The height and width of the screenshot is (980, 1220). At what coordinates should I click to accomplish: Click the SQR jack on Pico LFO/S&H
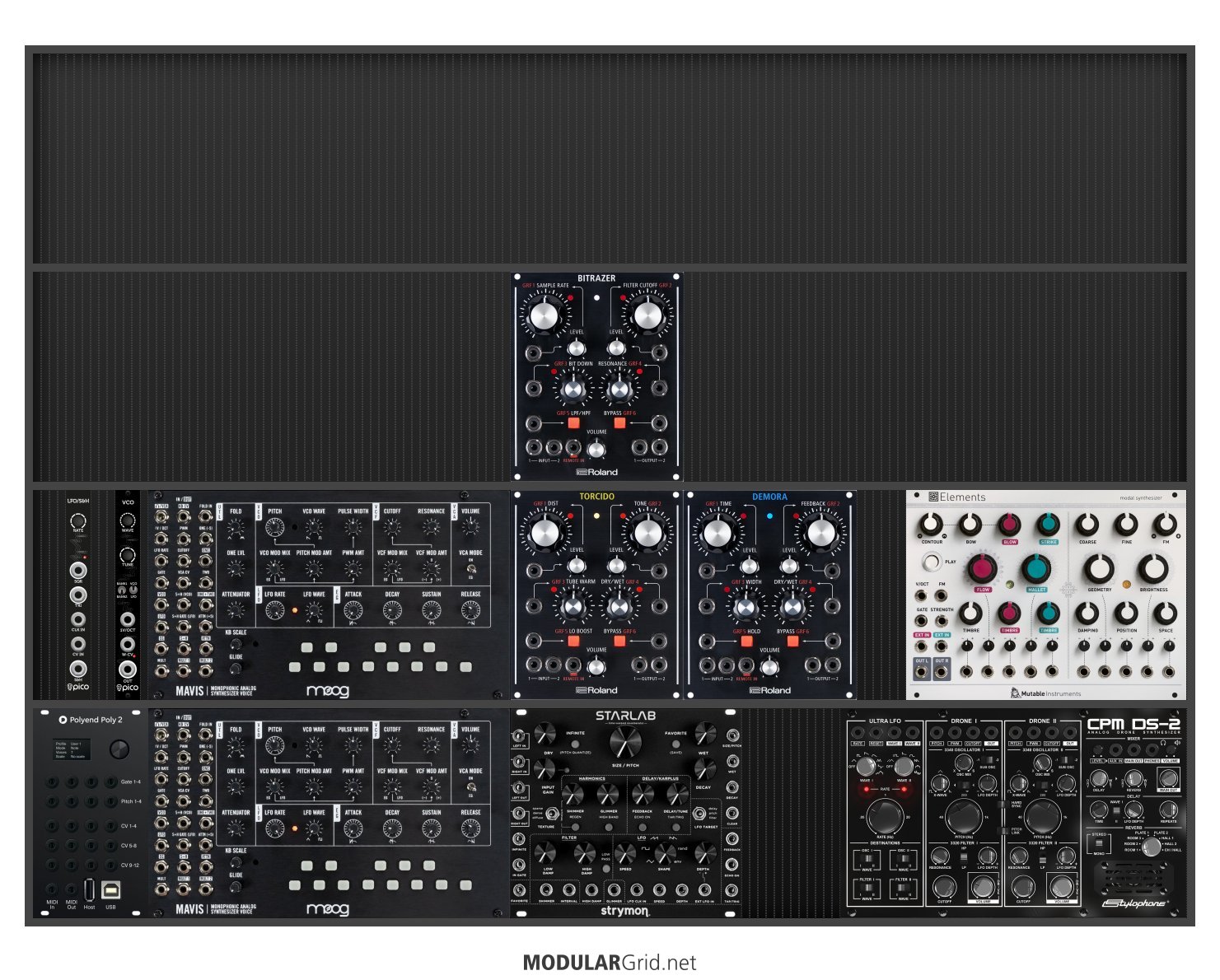[x=78, y=570]
